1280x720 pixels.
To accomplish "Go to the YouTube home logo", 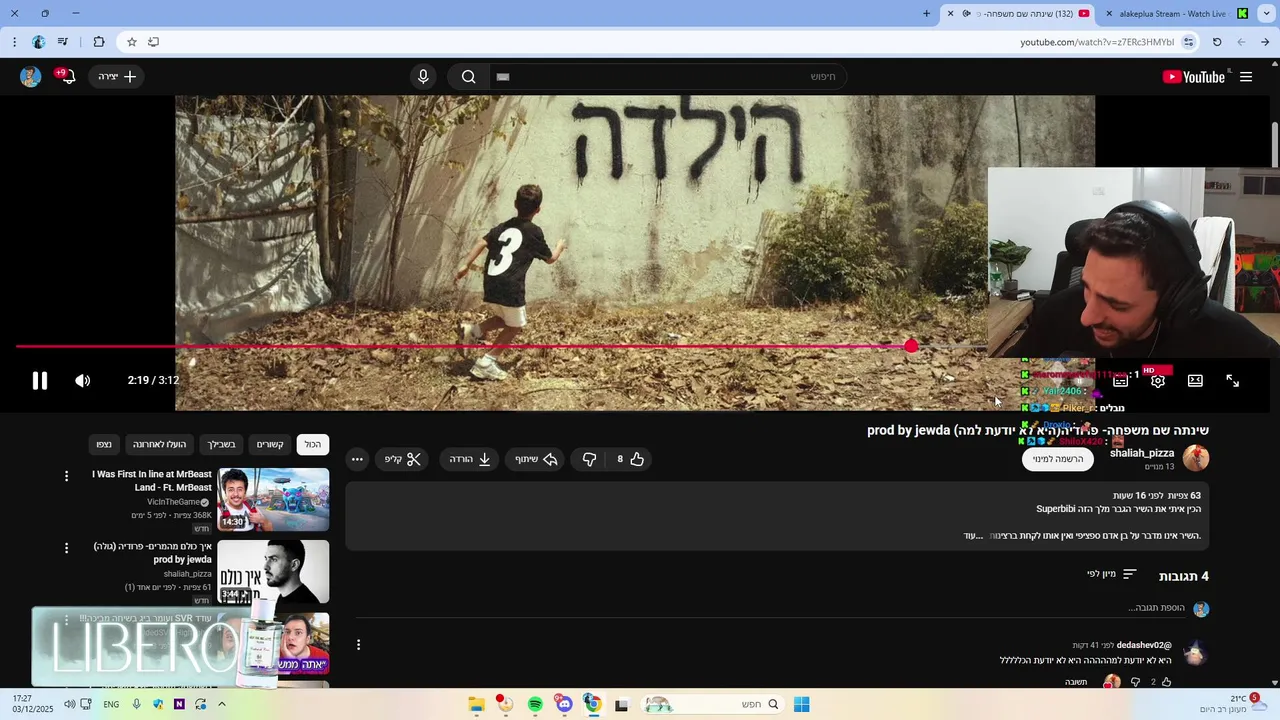I will 1193,77.
